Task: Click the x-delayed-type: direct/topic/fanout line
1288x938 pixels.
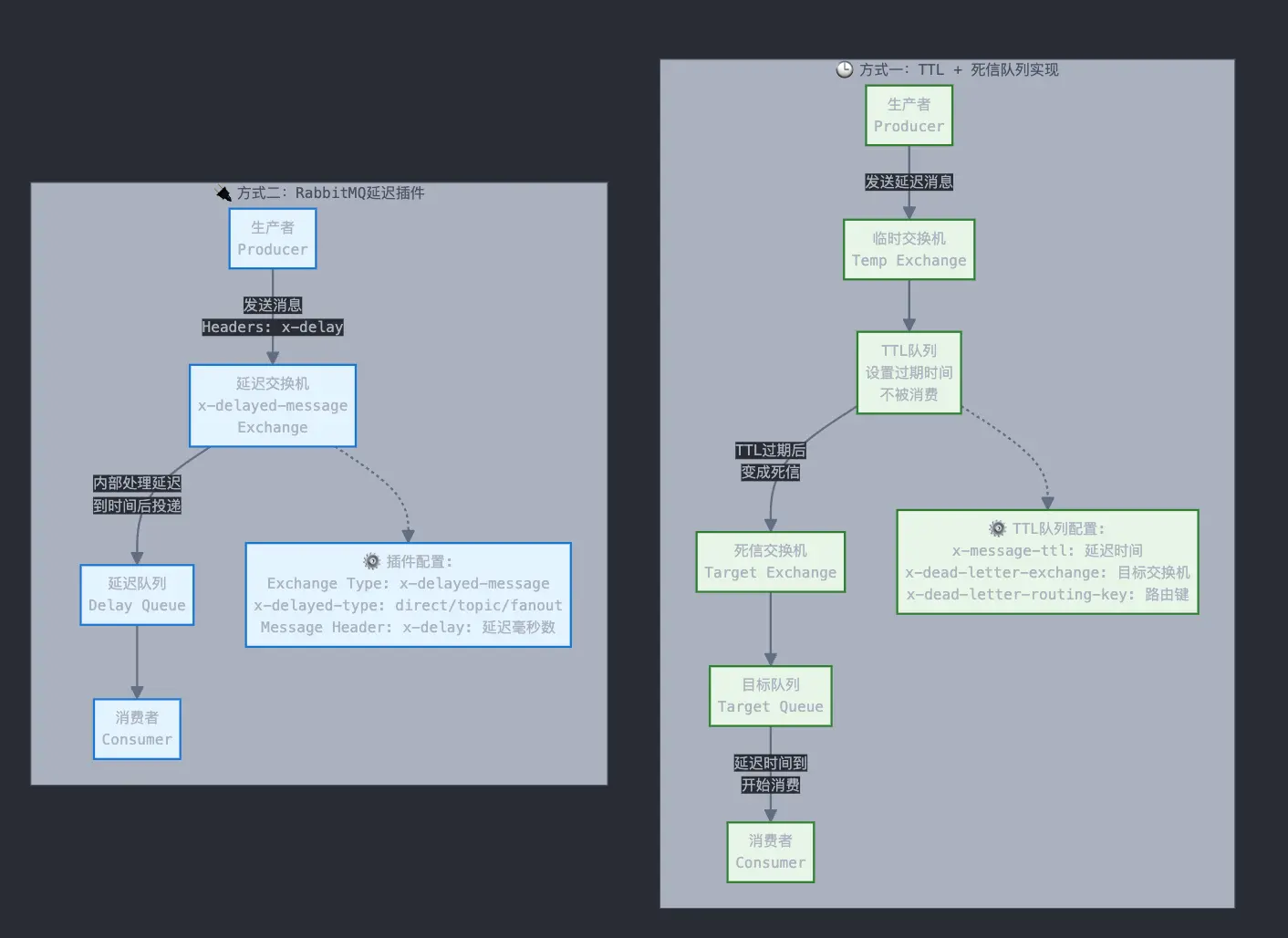Action: coord(408,605)
